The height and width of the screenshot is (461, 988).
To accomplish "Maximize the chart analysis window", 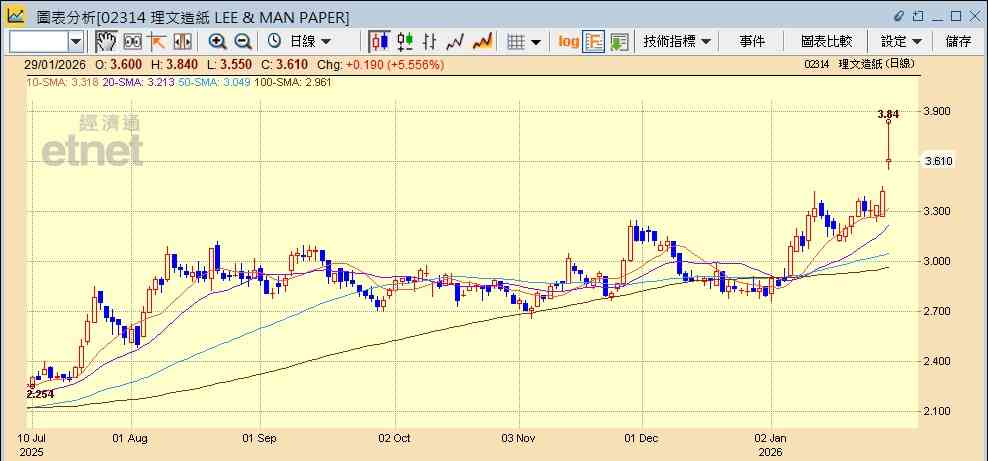I will (x=956, y=16).
